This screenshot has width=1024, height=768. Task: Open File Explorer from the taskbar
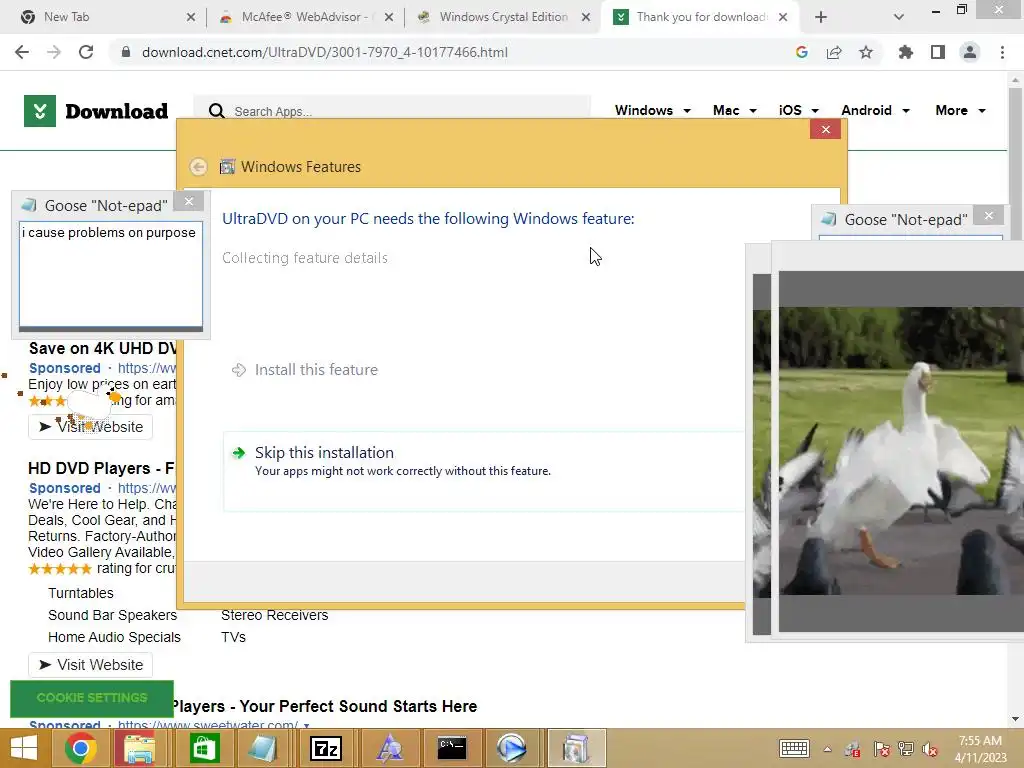(x=139, y=748)
